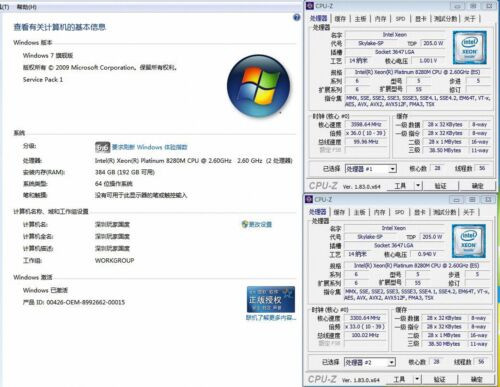
Task: Click multiplier value x 33.0 (10 - 39)
Action: point(365,327)
